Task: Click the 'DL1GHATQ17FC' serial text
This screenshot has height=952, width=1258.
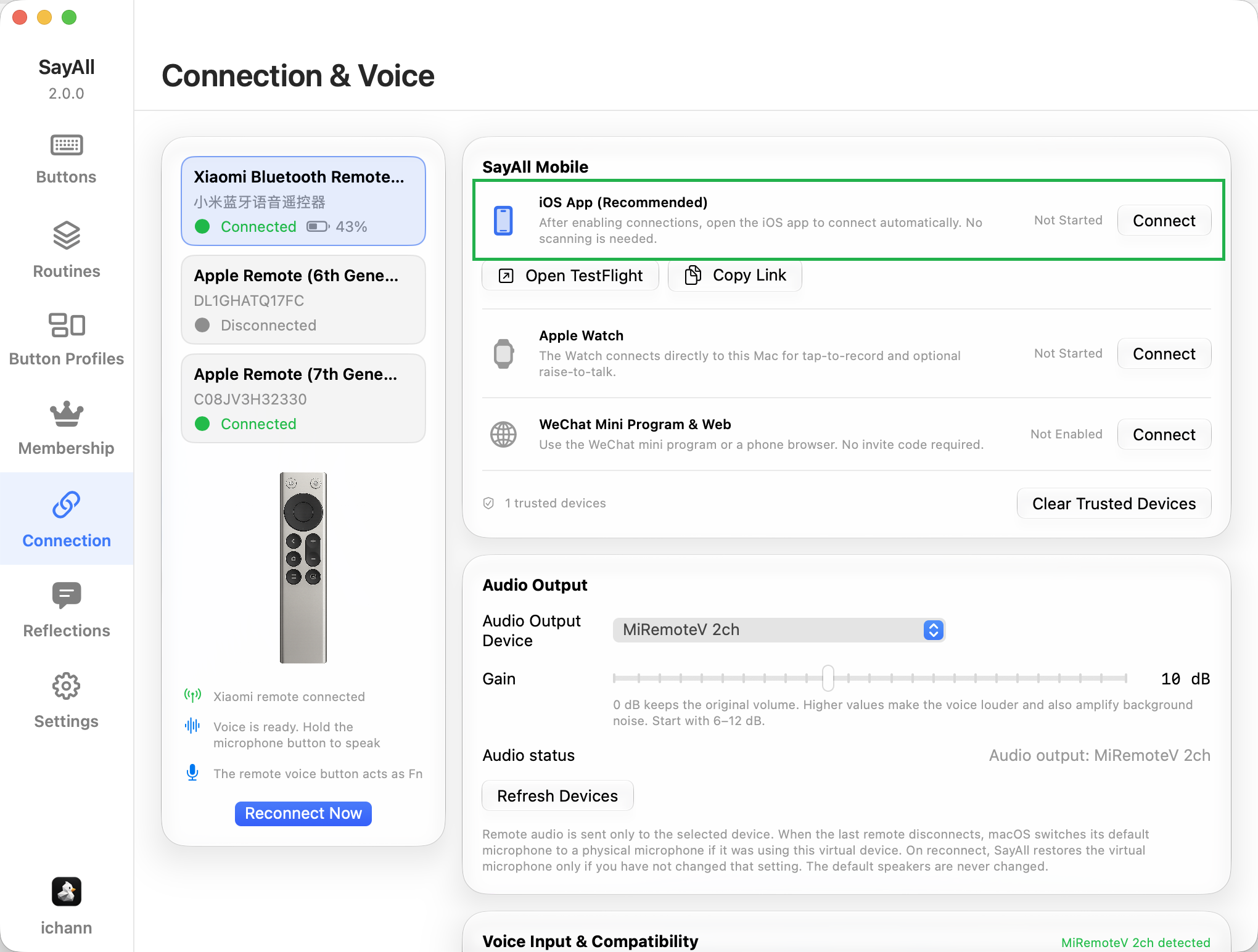Action: pyautogui.click(x=249, y=300)
